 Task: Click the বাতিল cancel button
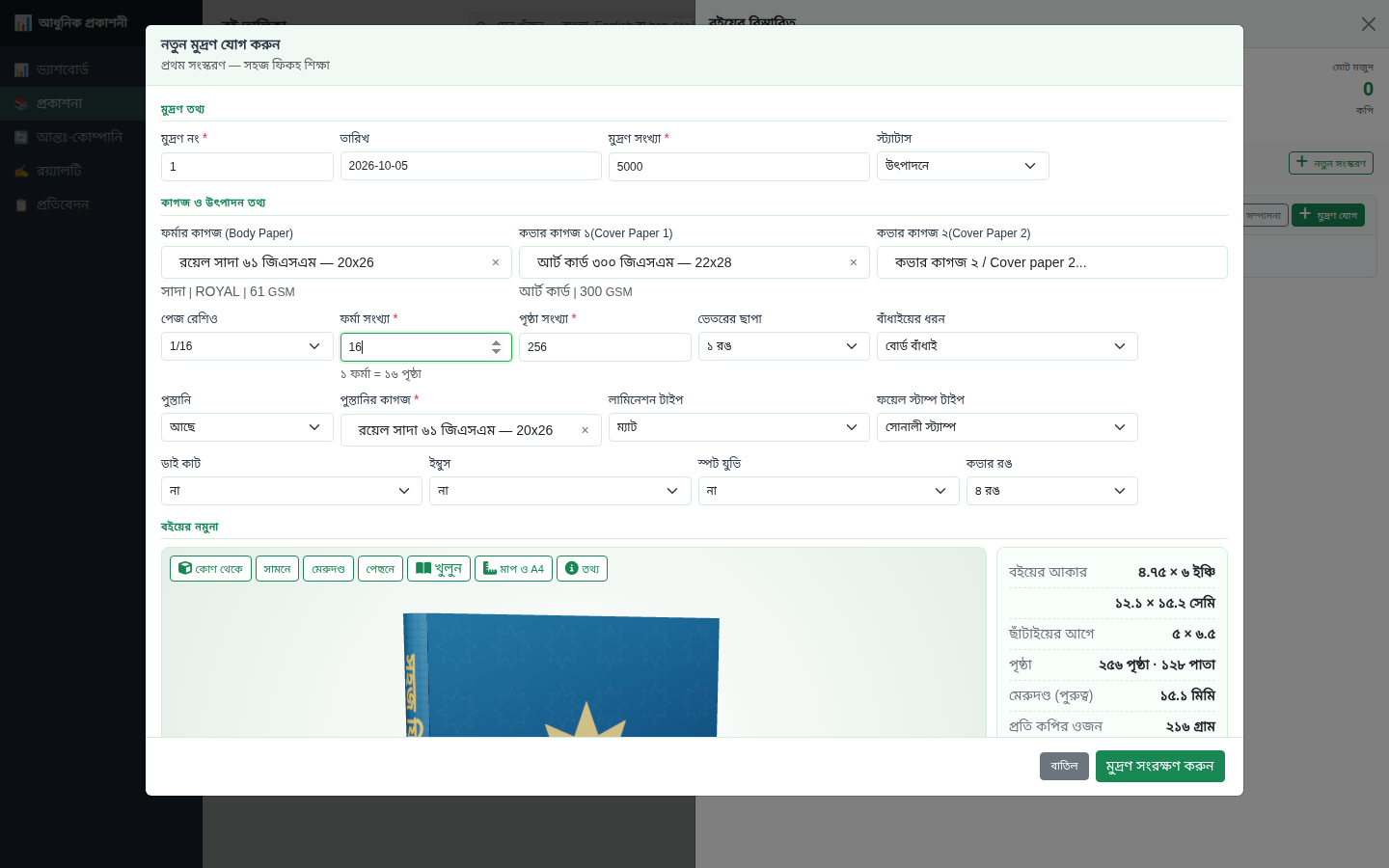click(1065, 766)
